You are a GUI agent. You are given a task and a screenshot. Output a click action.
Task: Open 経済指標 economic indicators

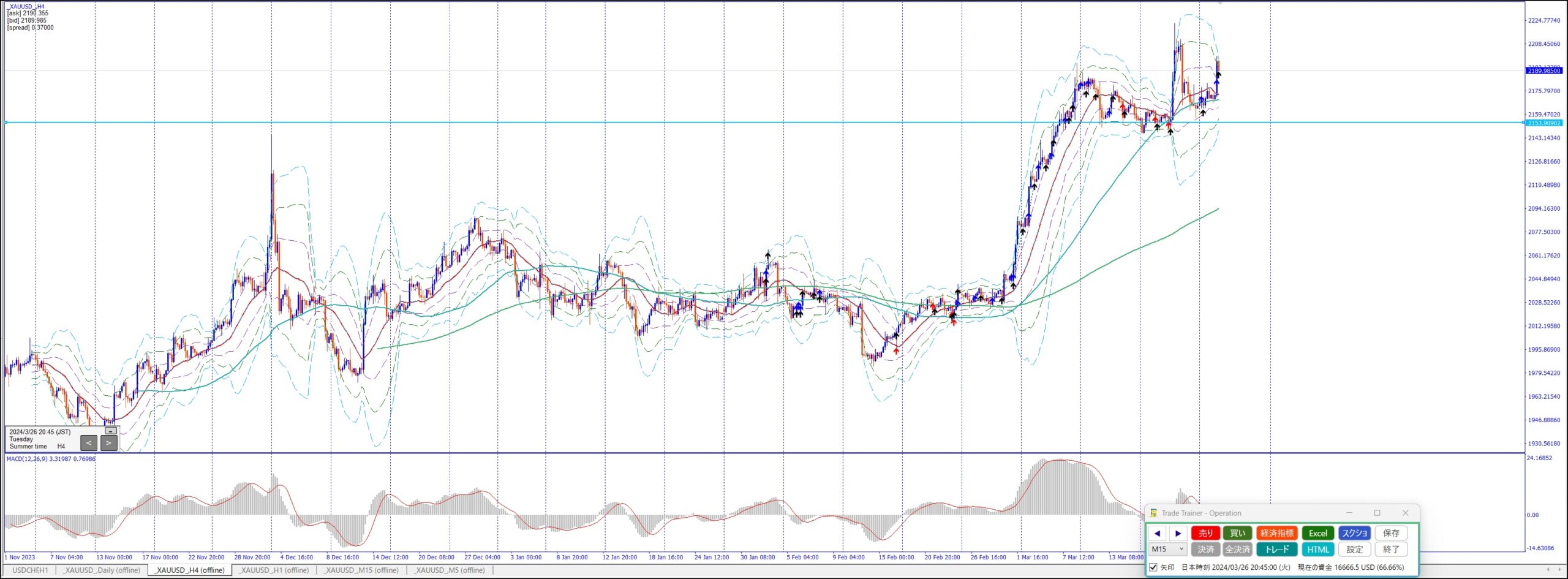1276,533
